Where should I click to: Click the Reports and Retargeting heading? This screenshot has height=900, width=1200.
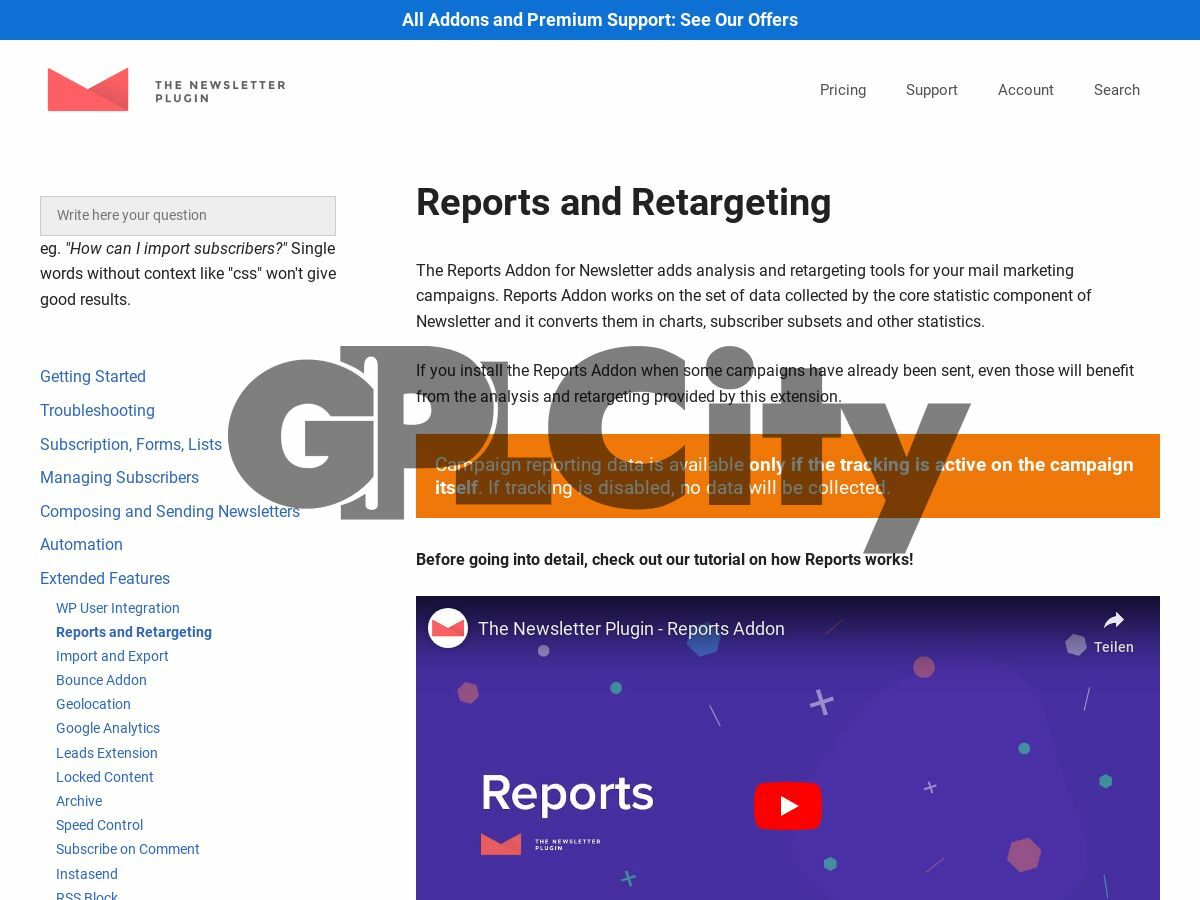click(623, 202)
